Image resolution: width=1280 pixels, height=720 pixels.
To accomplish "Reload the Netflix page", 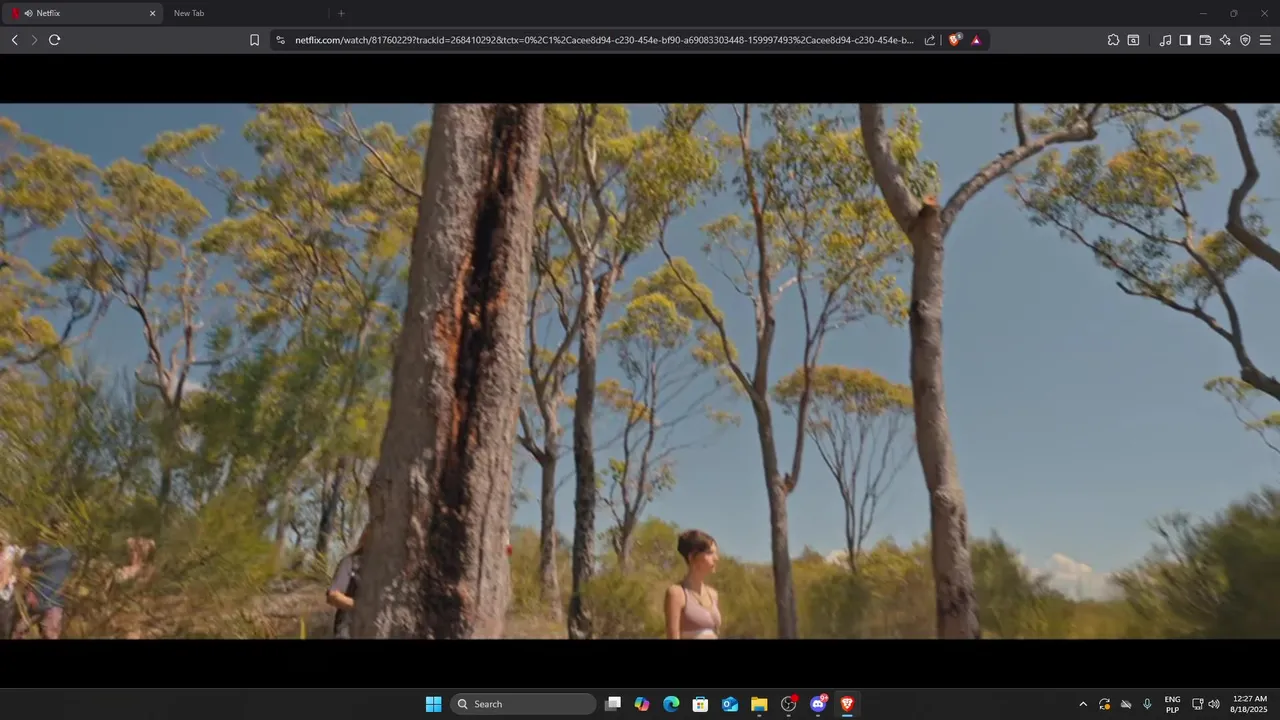I will pyautogui.click(x=55, y=40).
